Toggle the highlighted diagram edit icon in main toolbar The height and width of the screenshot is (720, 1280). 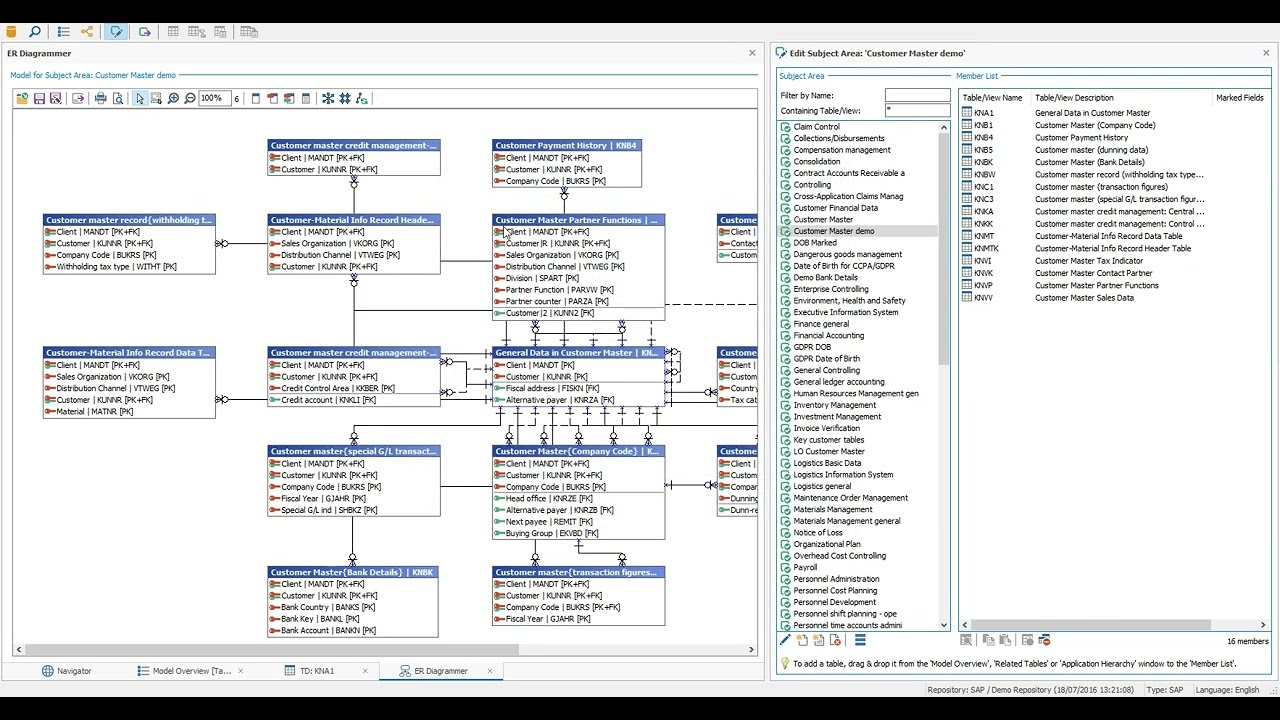[116, 32]
